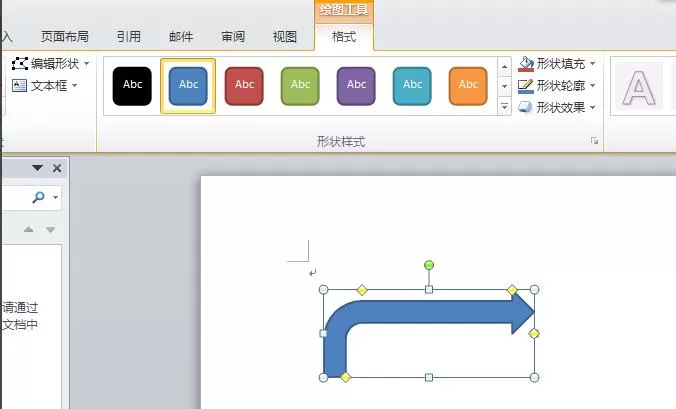The height and width of the screenshot is (409, 676).
Task: Click the green rotation handle of arrow
Action: pos(429,265)
